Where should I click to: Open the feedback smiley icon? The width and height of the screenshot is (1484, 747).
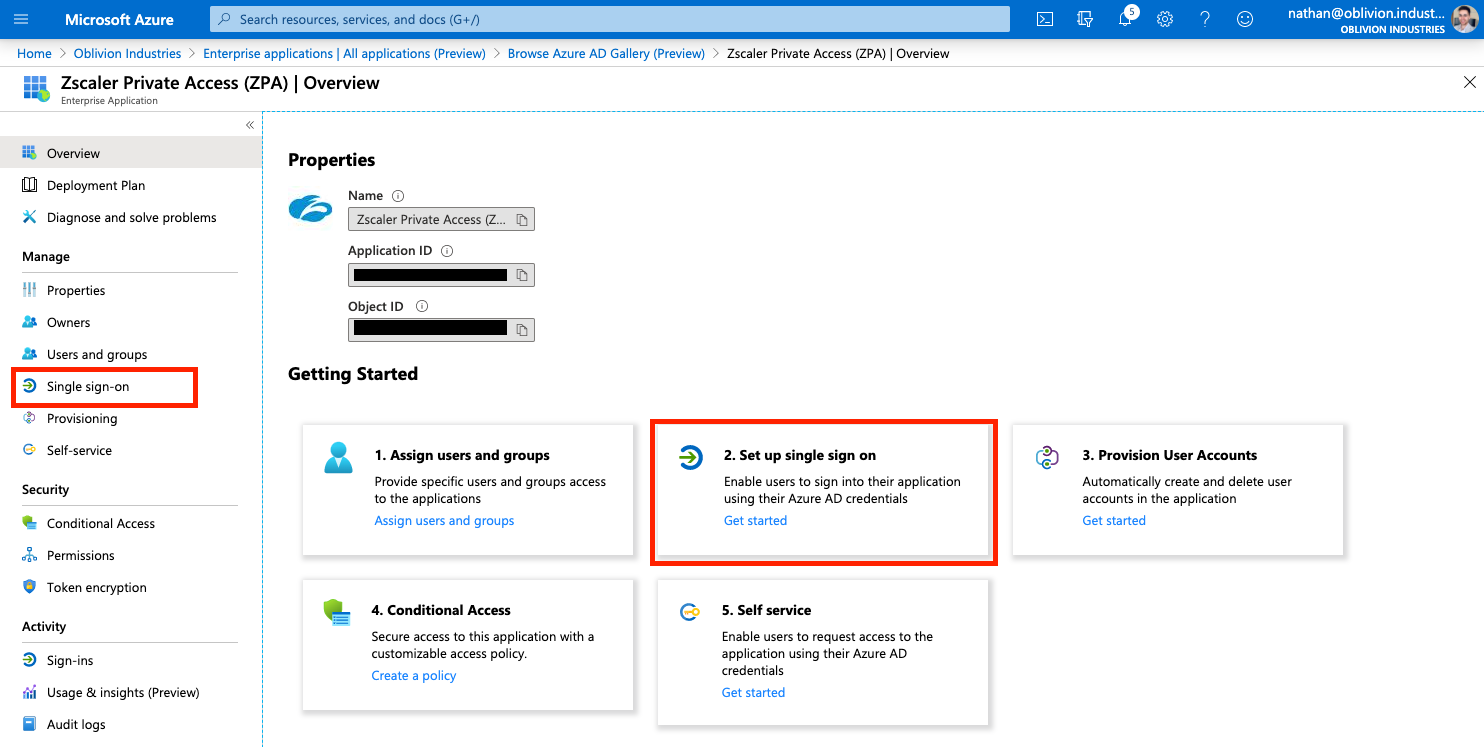pyautogui.click(x=1245, y=19)
